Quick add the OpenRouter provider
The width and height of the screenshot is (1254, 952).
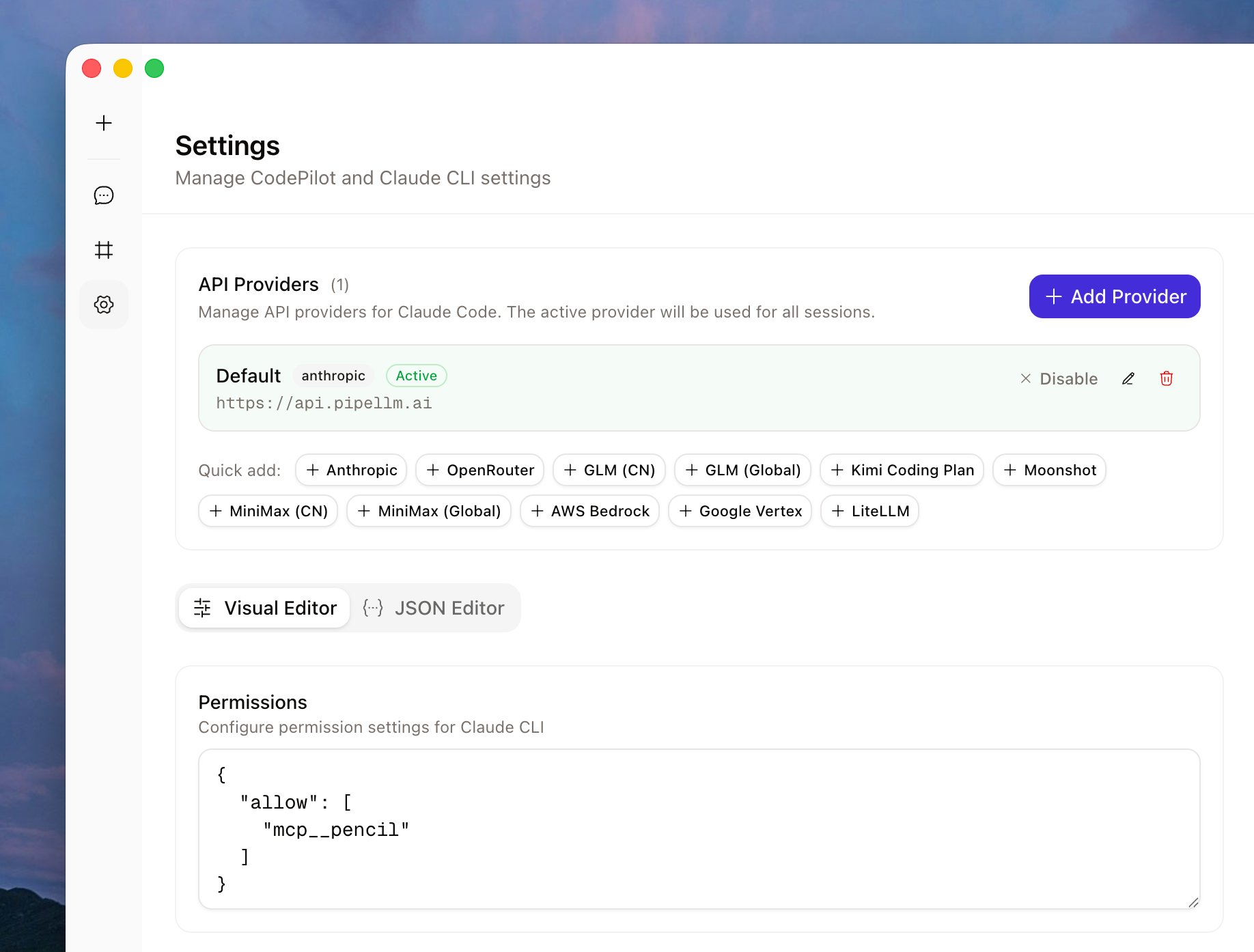point(479,470)
